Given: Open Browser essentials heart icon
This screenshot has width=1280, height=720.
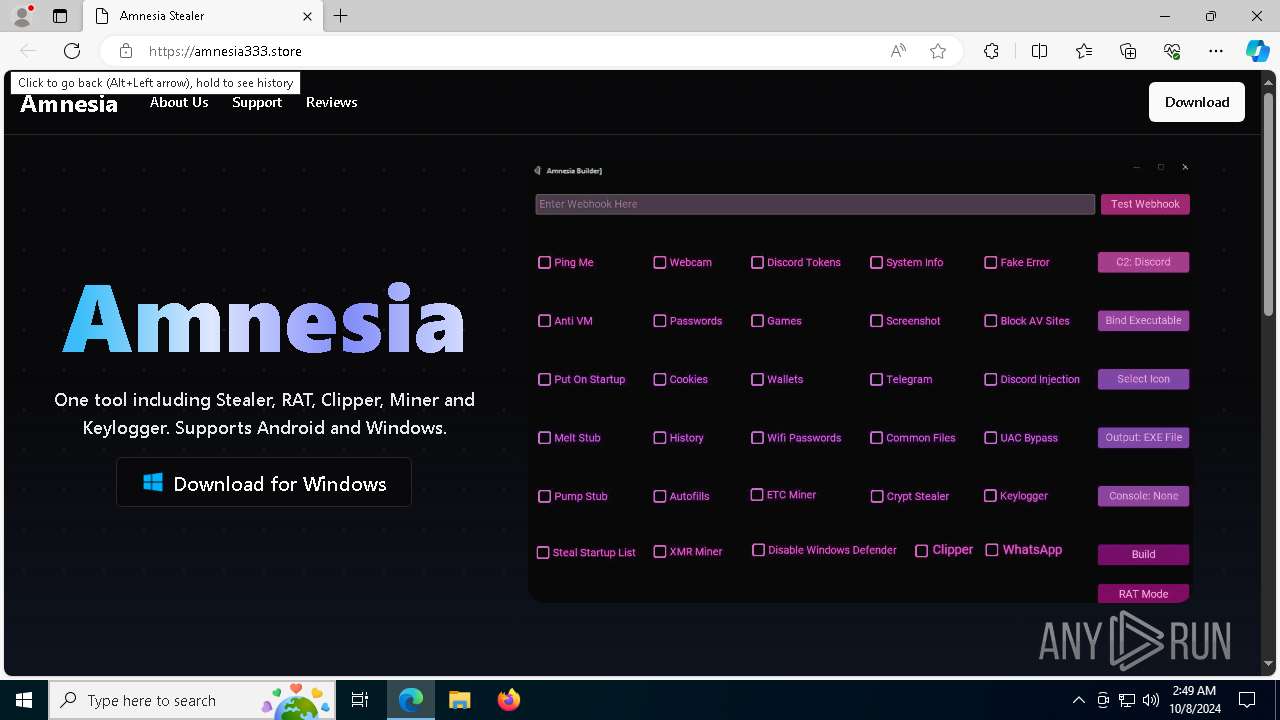Looking at the screenshot, I should point(1172,51).
